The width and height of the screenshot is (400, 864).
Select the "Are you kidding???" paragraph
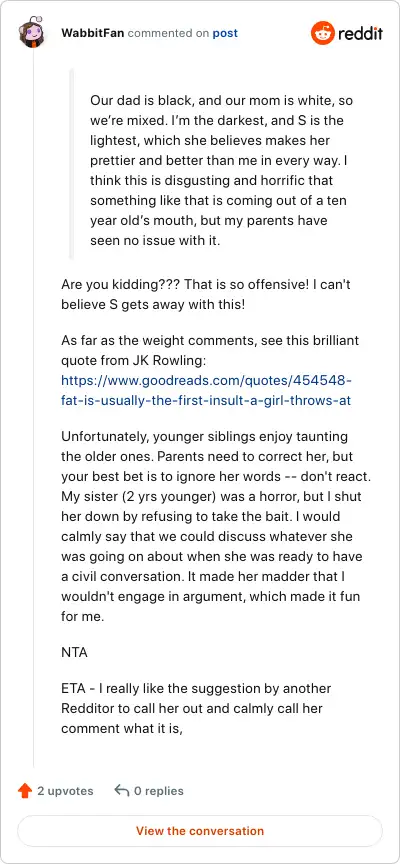coord(207,295)
